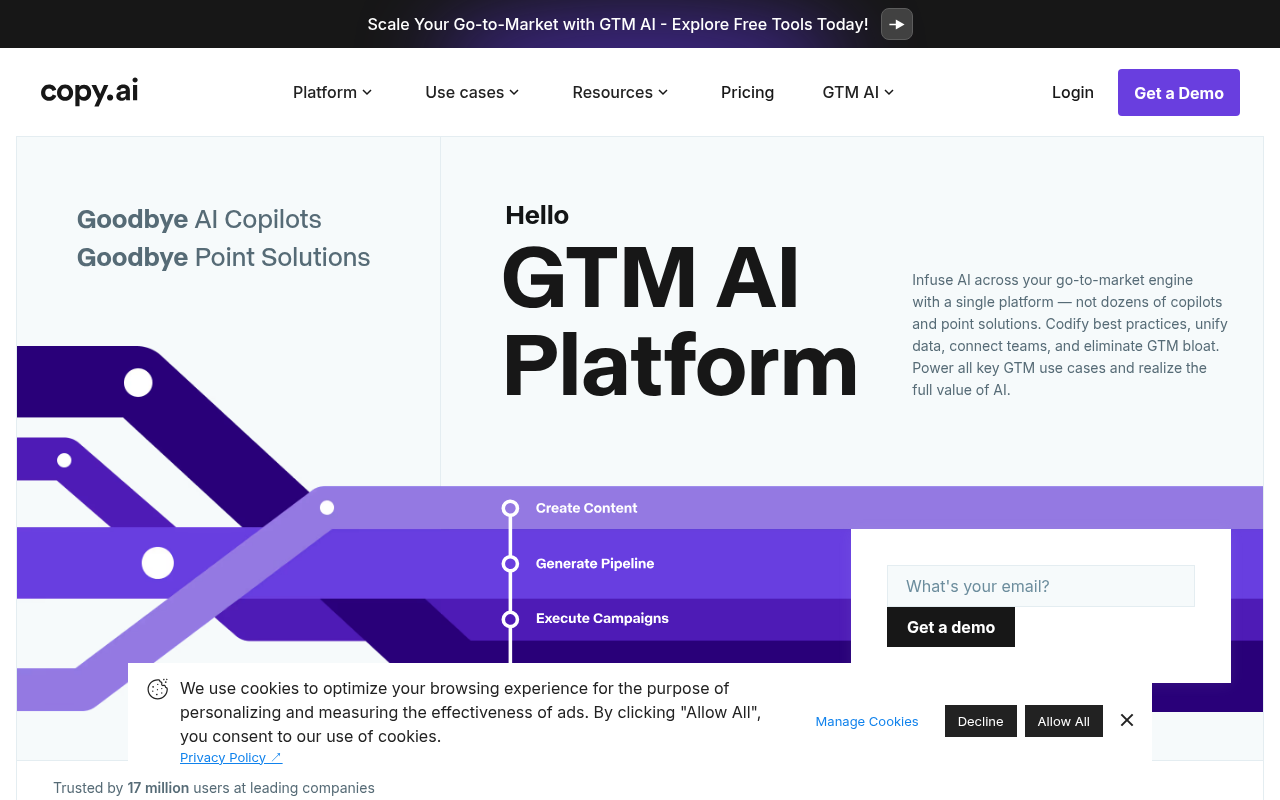The height and width of the screenshot is (800, 1280).
Task: Open the Resources dropdown
Action: pos(619,92)
